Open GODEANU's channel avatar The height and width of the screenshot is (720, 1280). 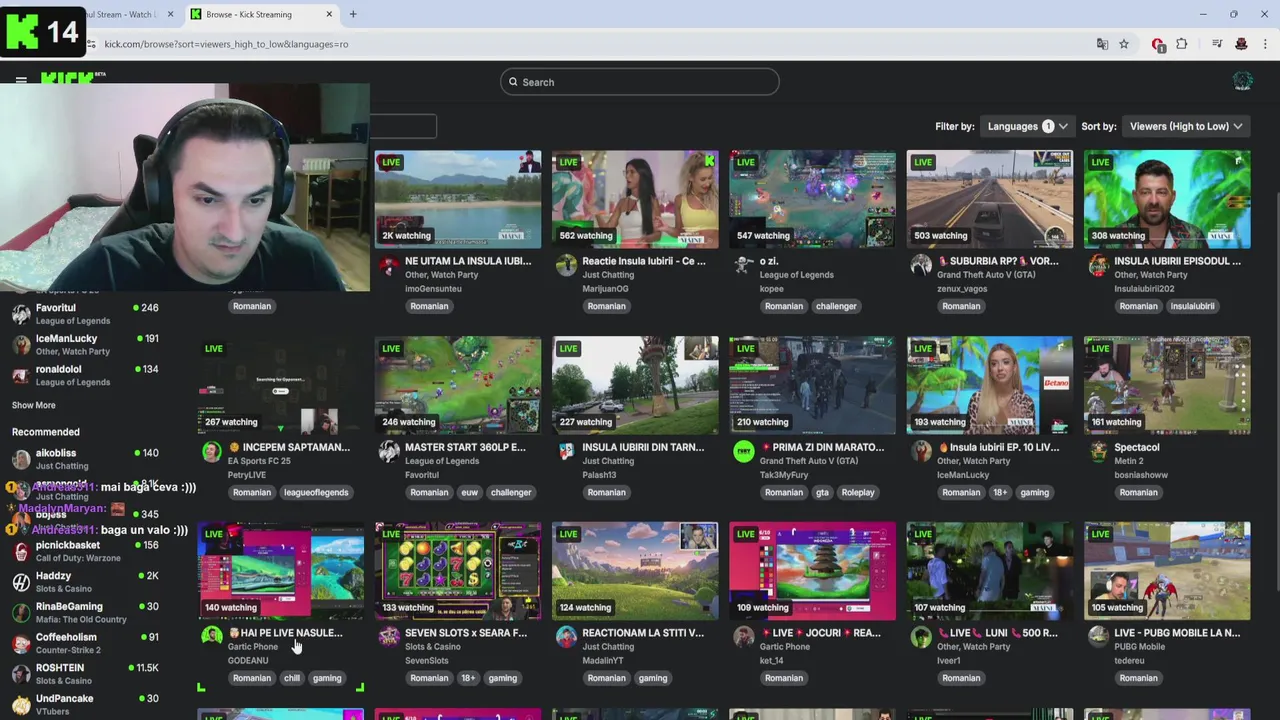(x=212, y=637)
